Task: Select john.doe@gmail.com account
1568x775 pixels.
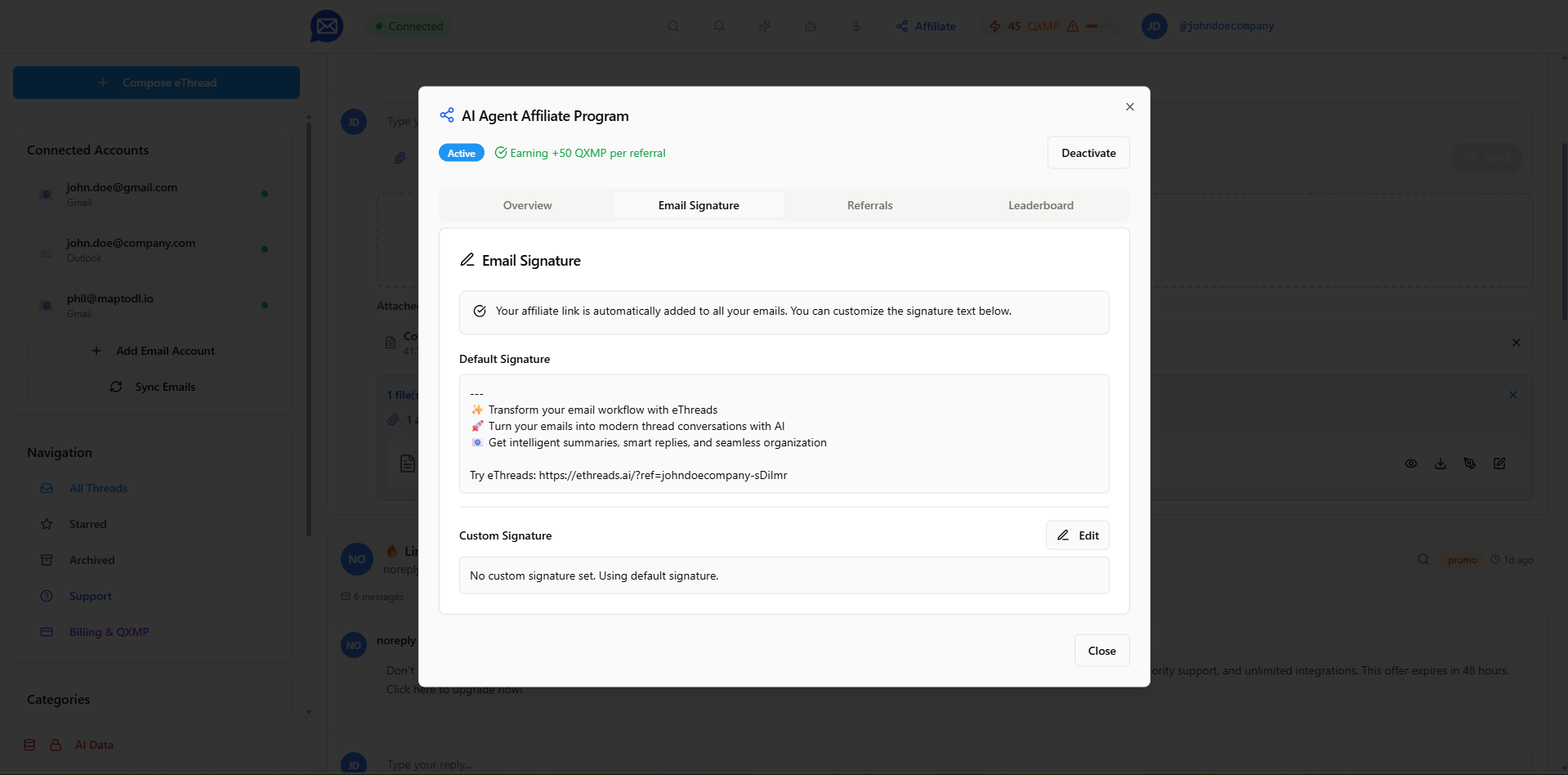Action: point(153,194)
